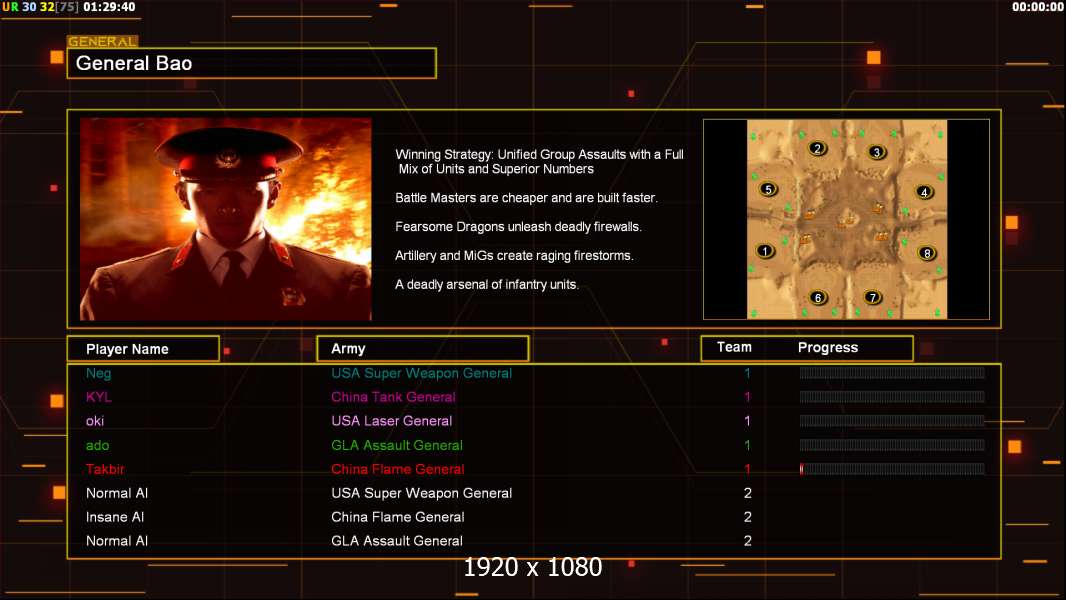Pick start position 5 on the minimap

[x=768, y=190]
